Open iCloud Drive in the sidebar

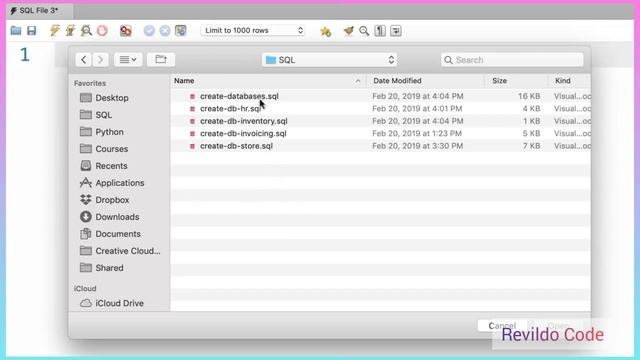point(112,303)
